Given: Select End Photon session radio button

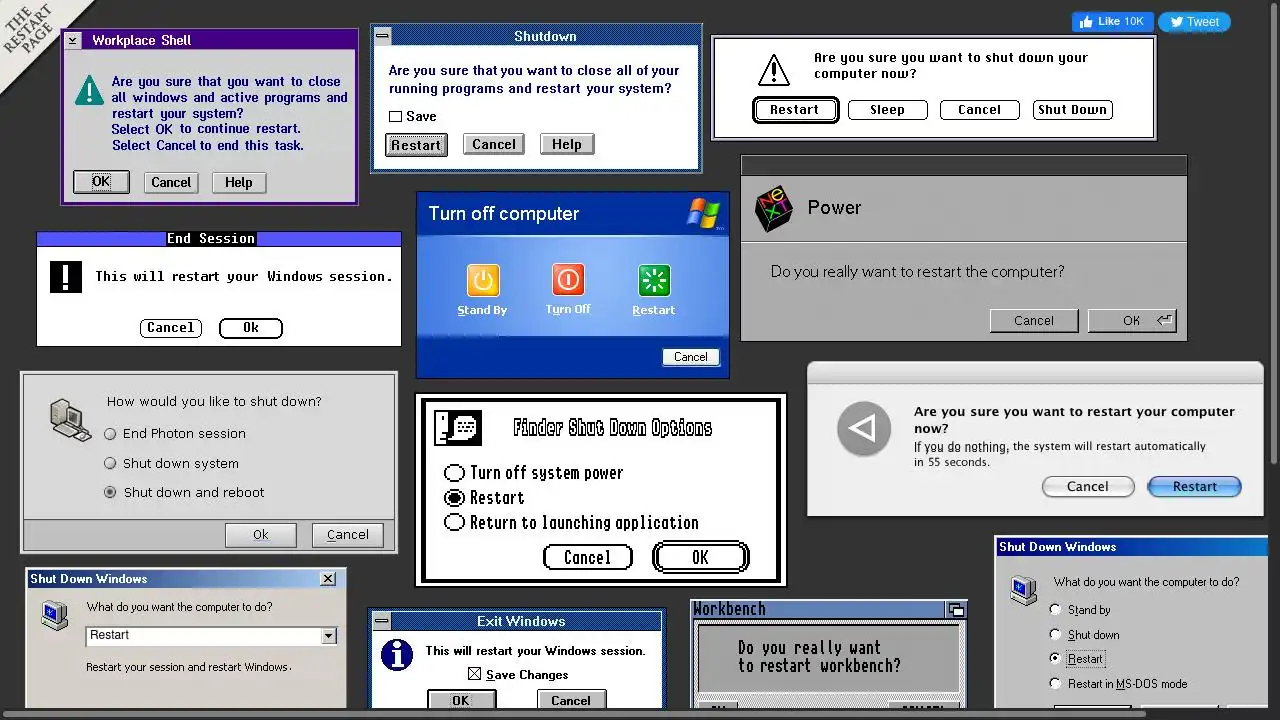Looking at the screenshot, I should [111, 434].
